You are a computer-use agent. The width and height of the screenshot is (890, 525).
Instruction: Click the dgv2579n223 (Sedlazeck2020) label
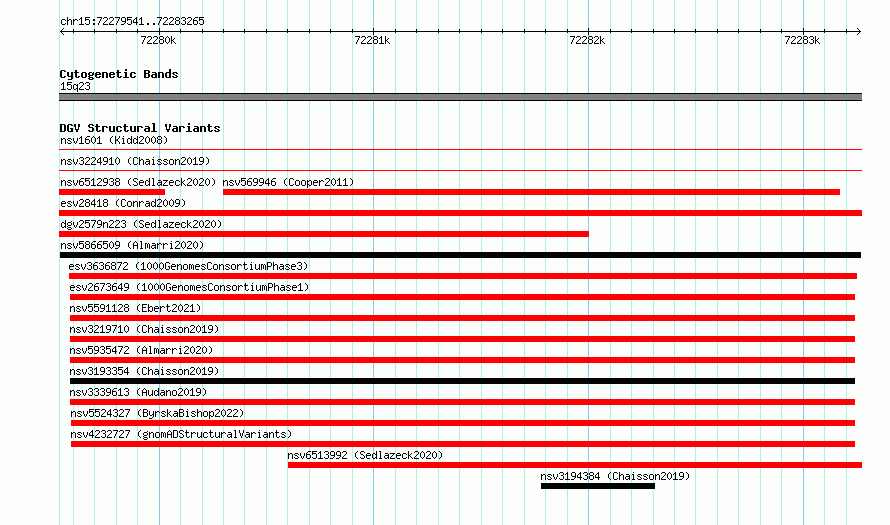click(141, 224)
